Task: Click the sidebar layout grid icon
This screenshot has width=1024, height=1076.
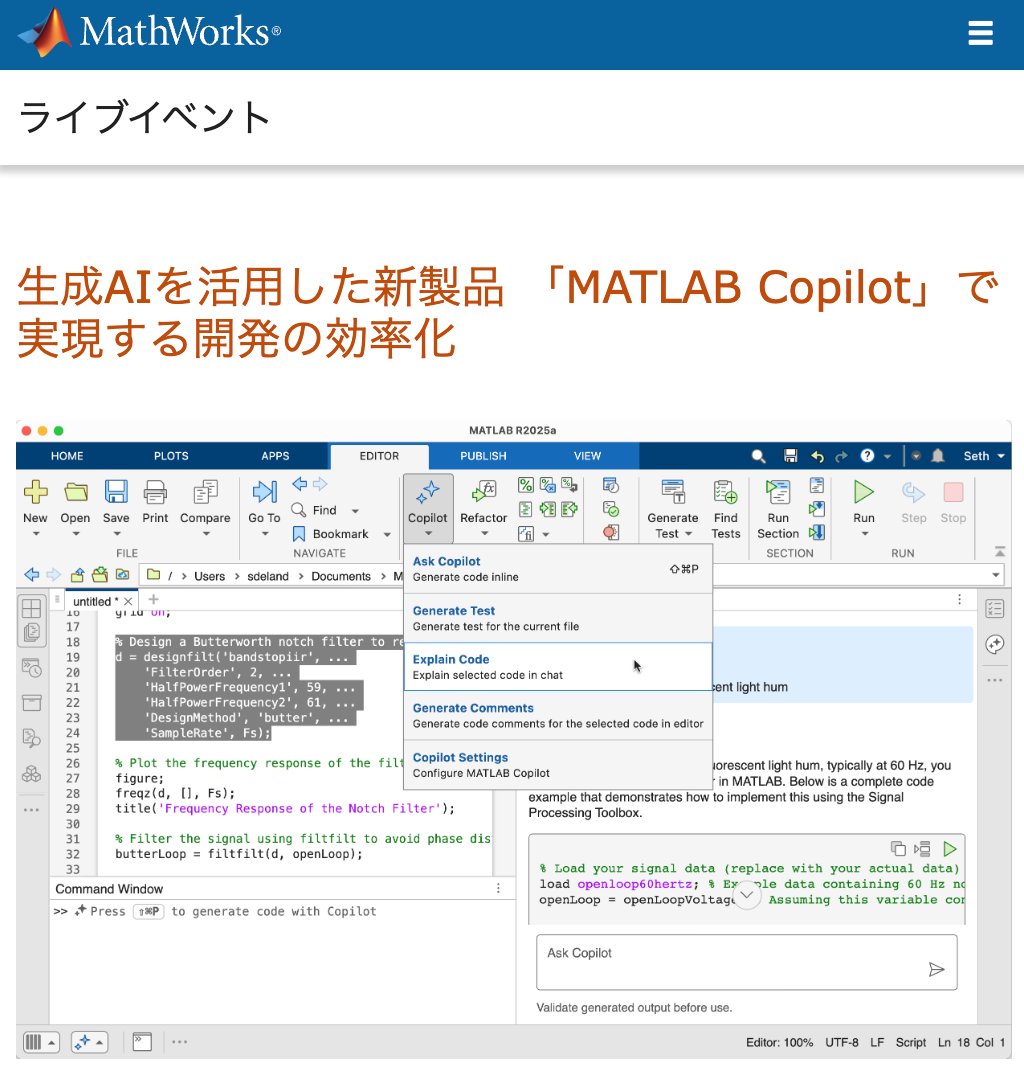Action: tap(32, 609)
